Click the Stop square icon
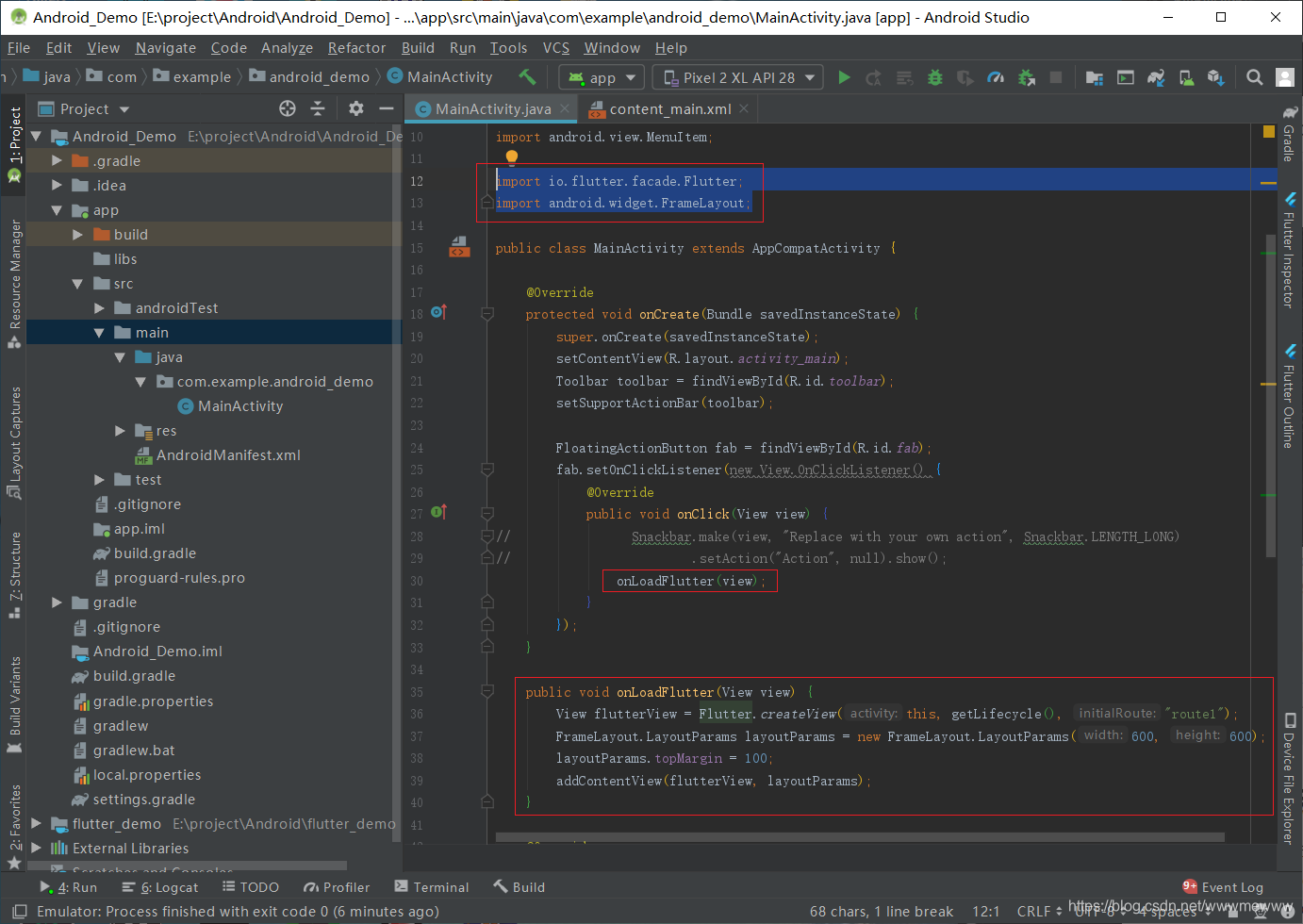This screenshot has height=924, width=1303. click(x=1056, y=77)
